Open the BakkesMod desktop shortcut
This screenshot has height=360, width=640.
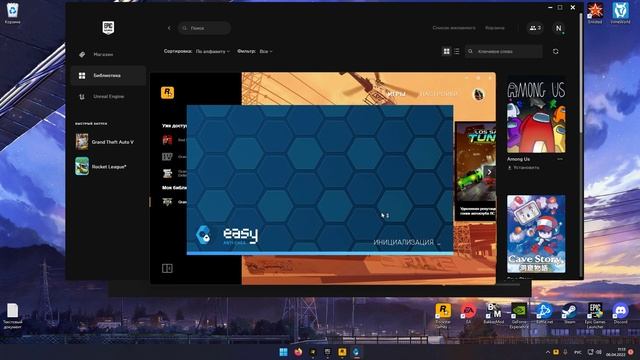[x=493, y=313]
